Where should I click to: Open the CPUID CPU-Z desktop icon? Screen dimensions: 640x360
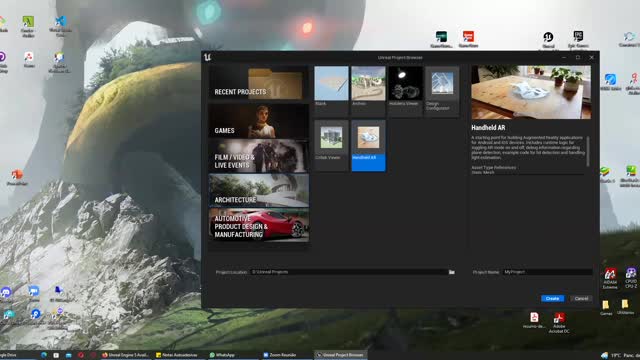(x=631, y=277)
